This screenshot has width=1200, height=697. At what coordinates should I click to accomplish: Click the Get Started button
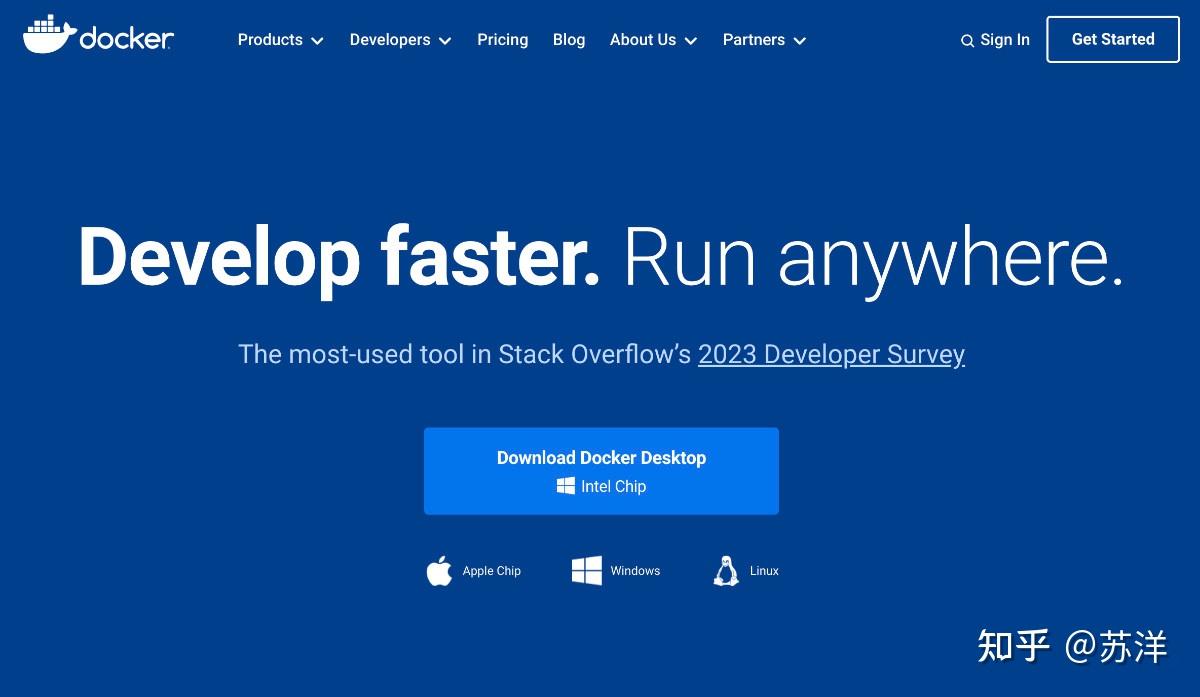point(1112,39)
